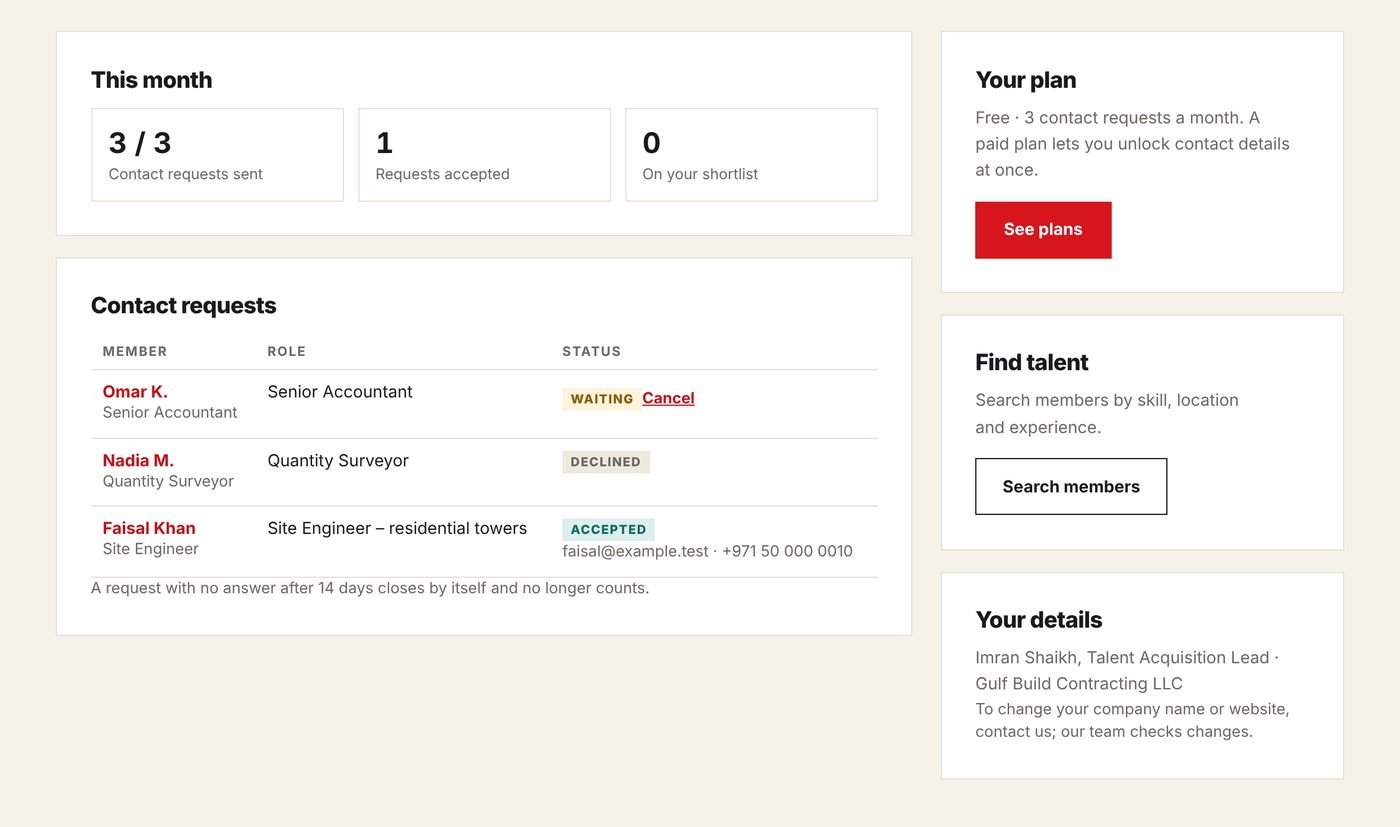Select the WAITING status badge
The image size is (1400, 827).
pos(602,399)
